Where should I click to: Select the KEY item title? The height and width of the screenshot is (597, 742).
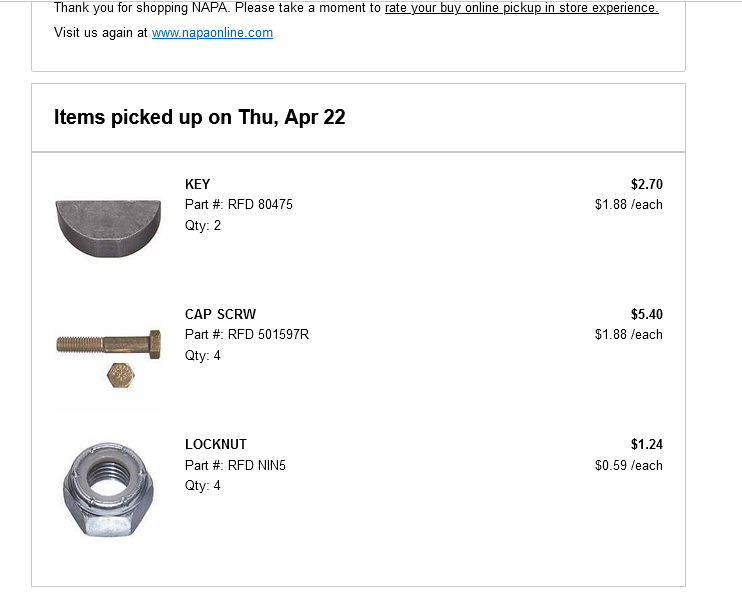point(197,184)
